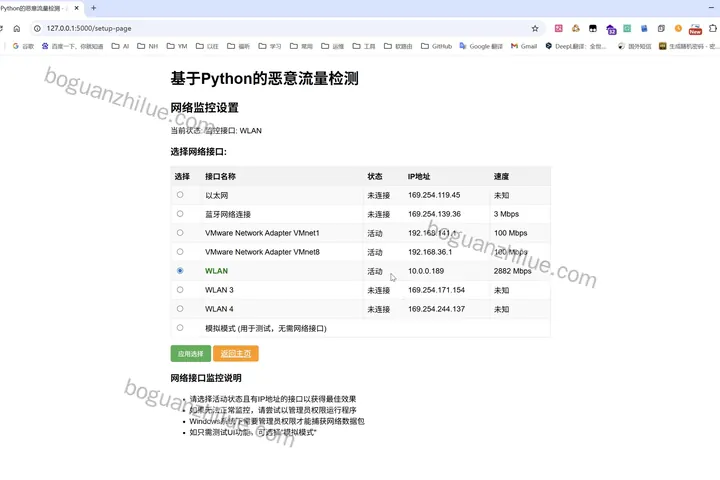Screen dimensions: 720x480
Task: Open the DeepL翻译 bookmark
Action: coord(576,46)
